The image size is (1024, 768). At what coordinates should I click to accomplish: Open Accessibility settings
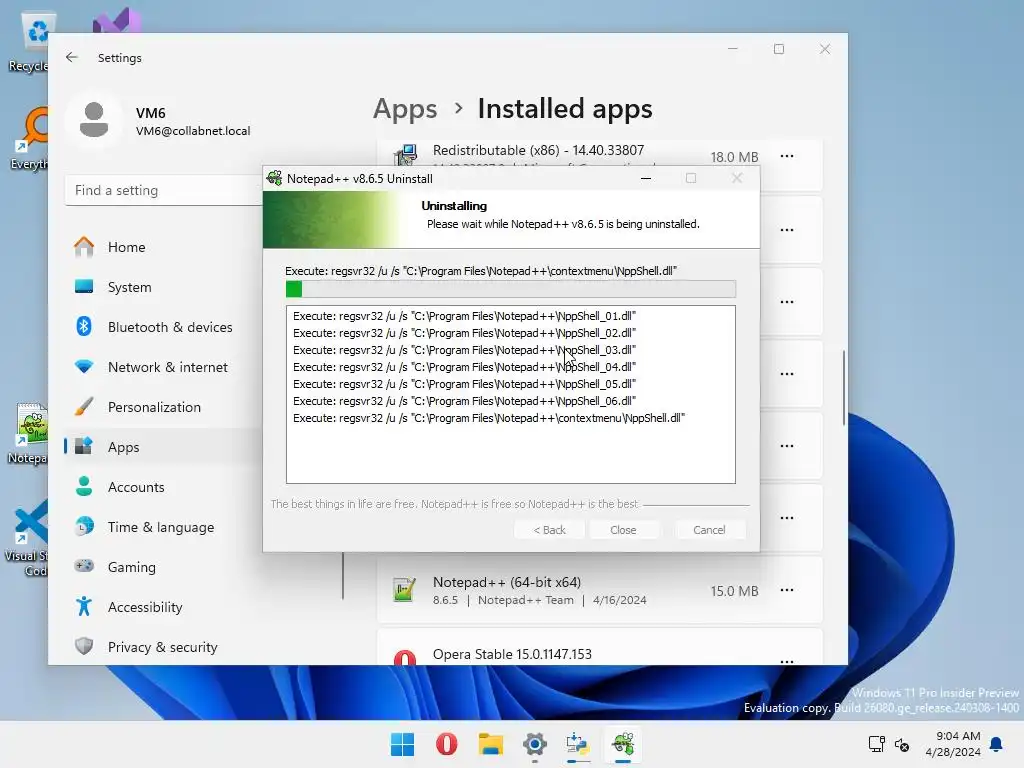point(163,607)
